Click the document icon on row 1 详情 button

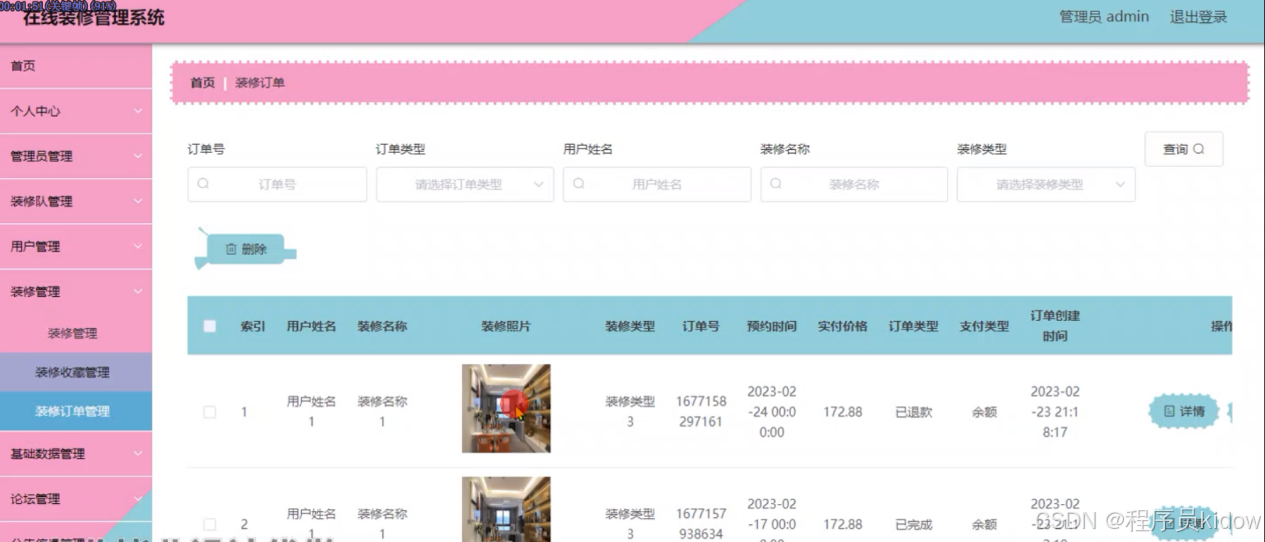[1169, 411]
